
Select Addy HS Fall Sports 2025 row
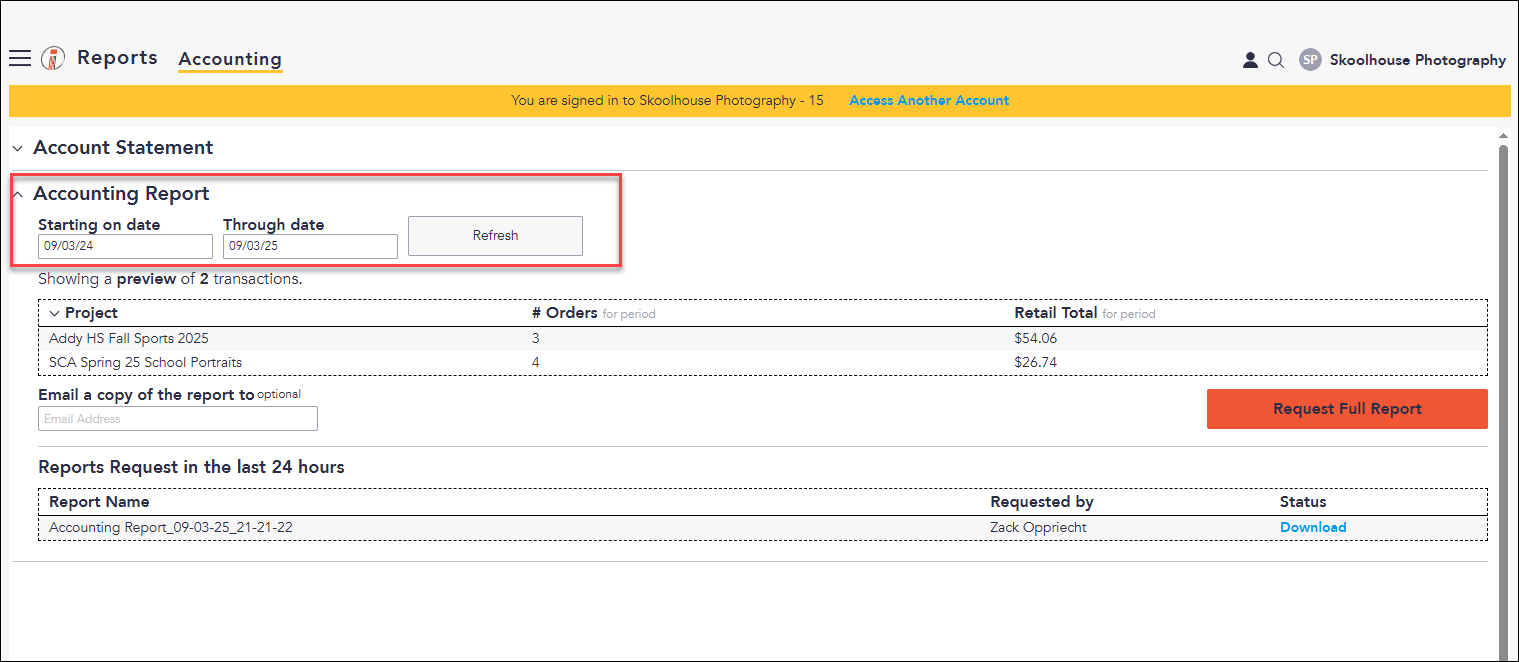coord(763,339)
